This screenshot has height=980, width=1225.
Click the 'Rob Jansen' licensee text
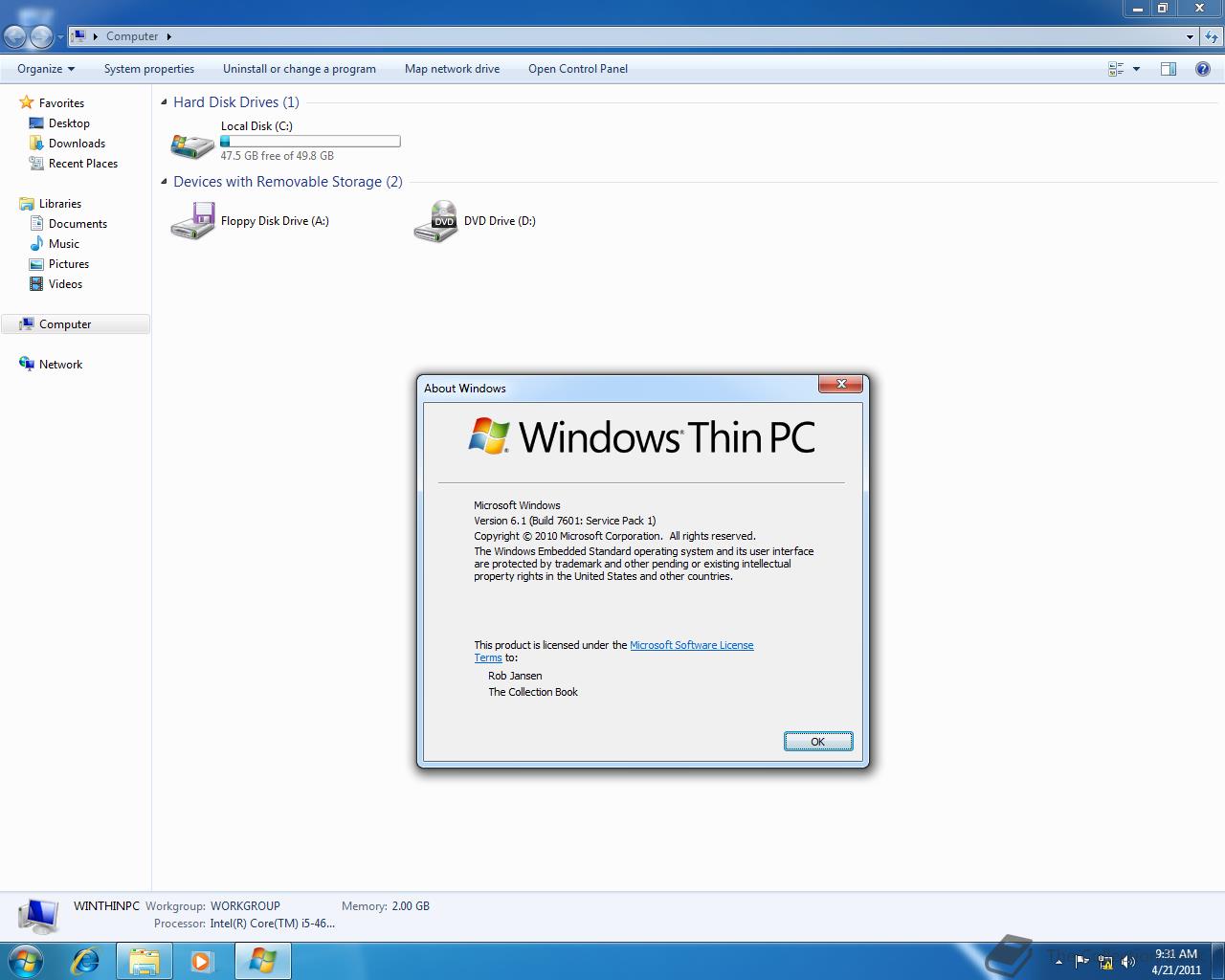(515, 676)
